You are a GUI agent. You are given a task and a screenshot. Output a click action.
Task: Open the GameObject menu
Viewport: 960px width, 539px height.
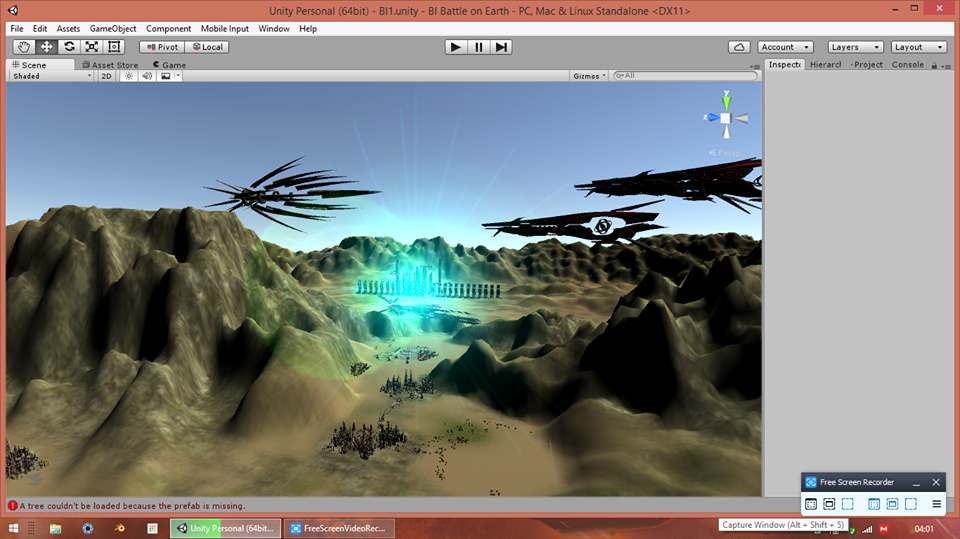113,29
